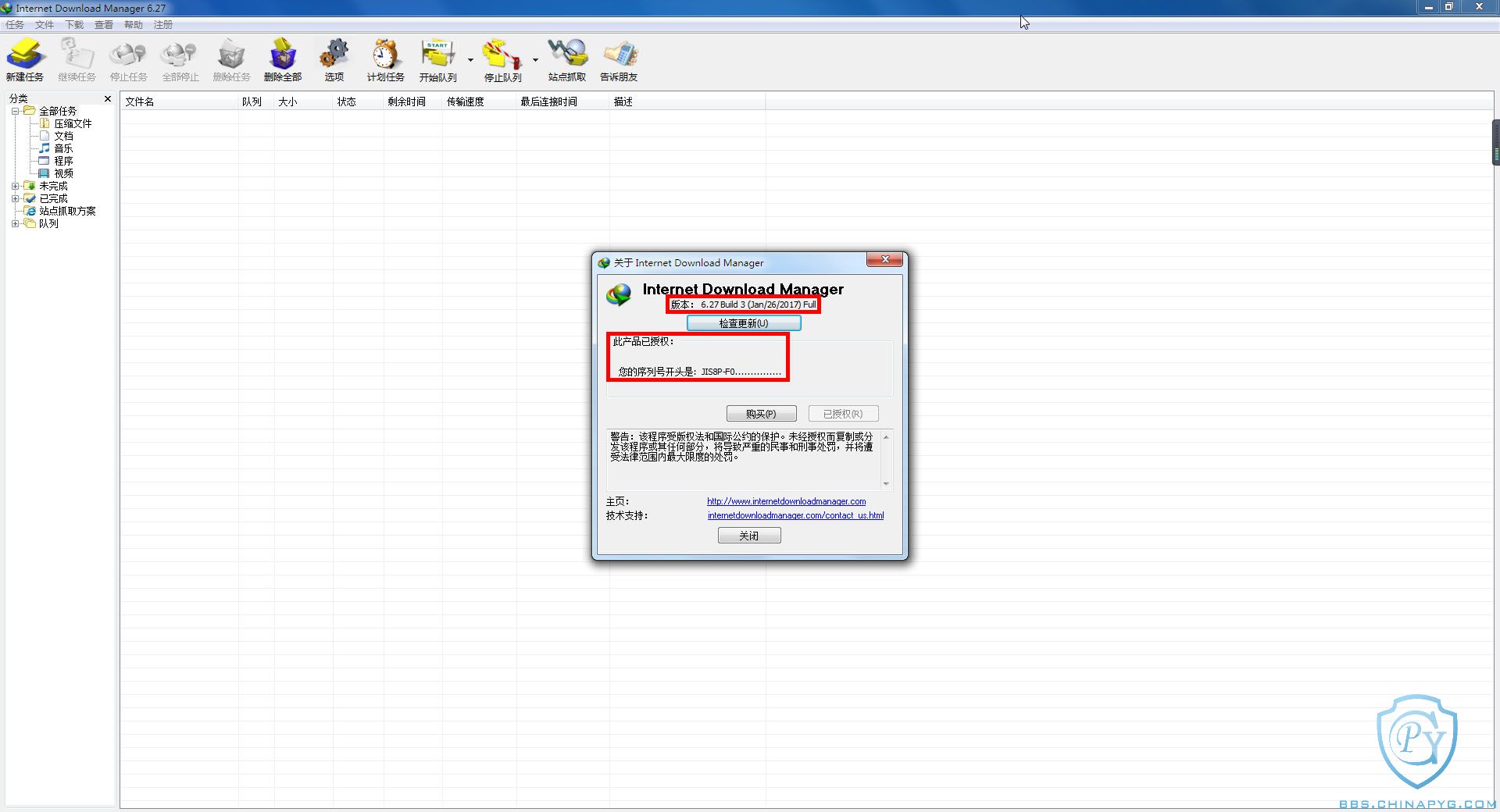Viewport: 1500px width, 812px height.
Task: Click 关闭 button in About dialog
Action: pyautogui.click(x=749, y=536)
